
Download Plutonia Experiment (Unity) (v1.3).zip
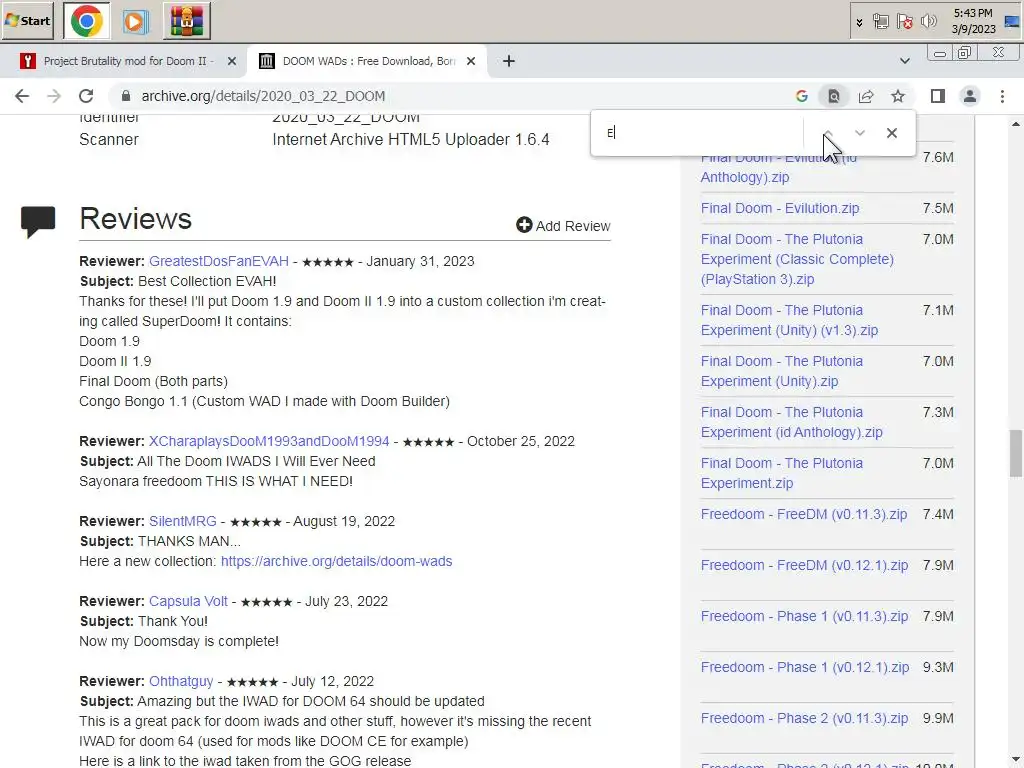pyautogui.click(x=789, y=320)
